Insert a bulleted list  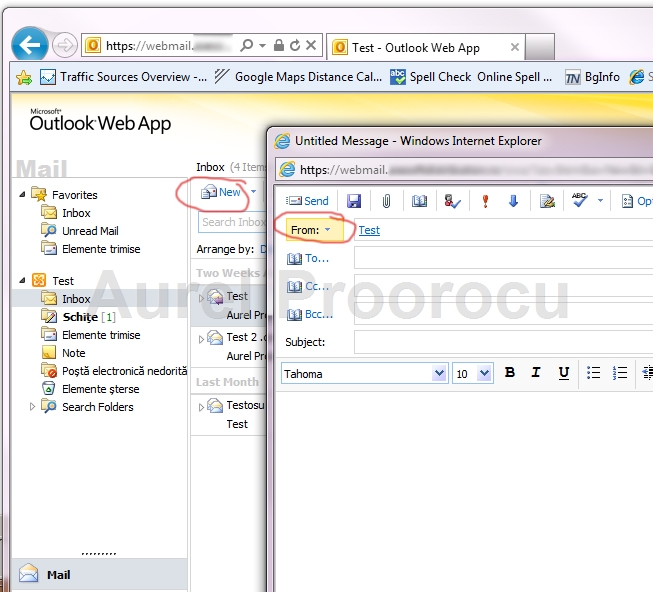point(593,373)
